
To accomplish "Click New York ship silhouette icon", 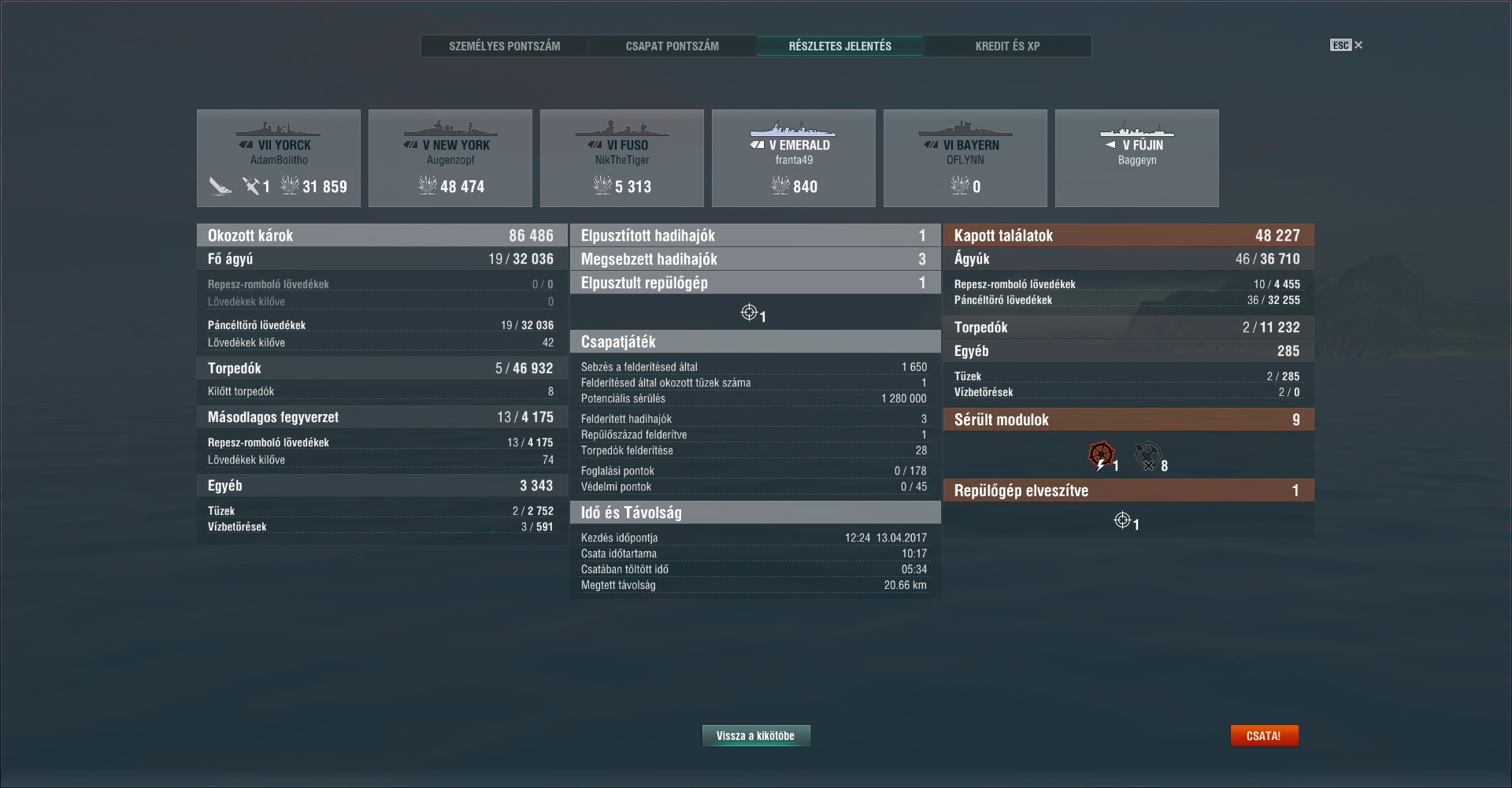I will [x=450, y=129].
